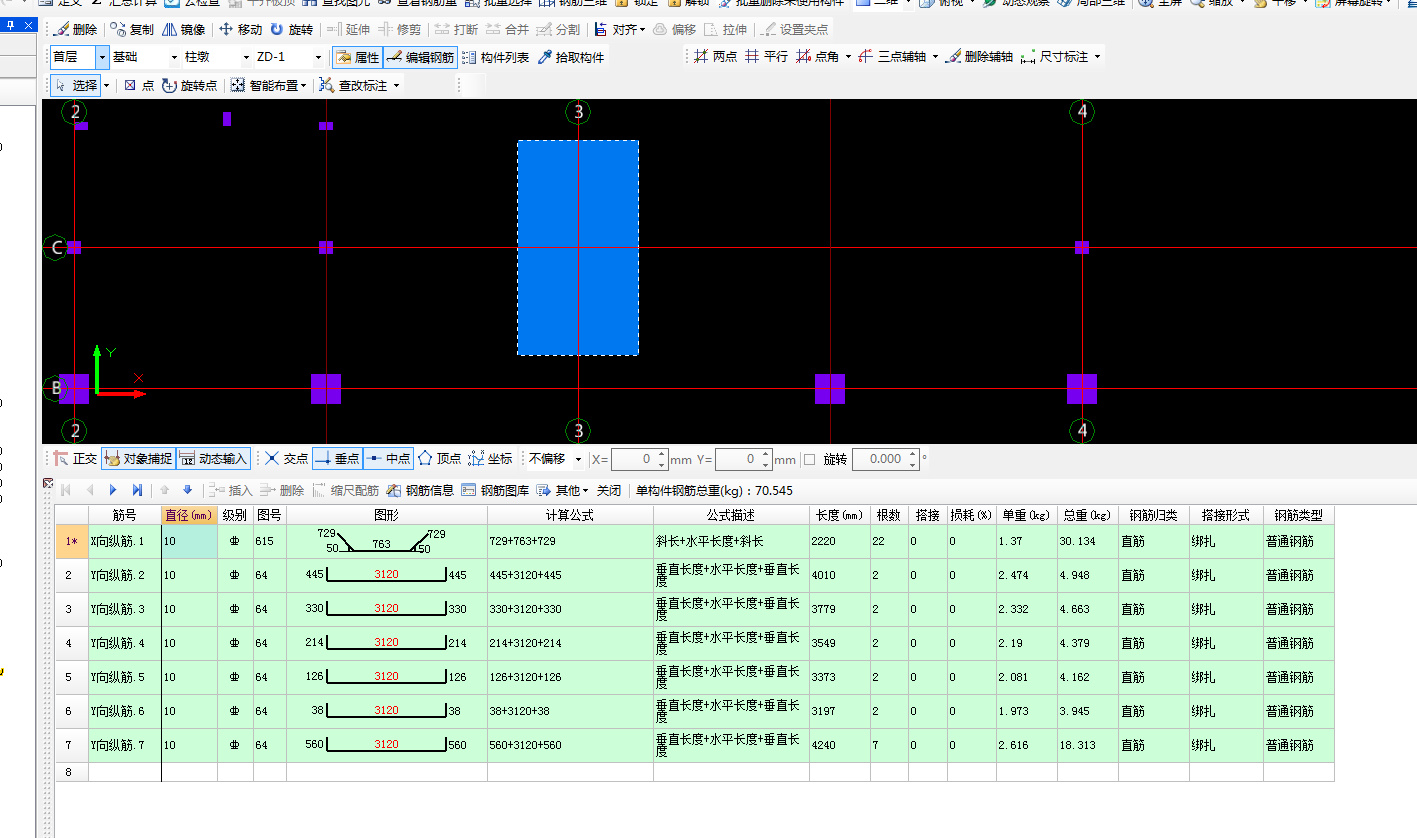The height and width of the screenshot is (838, 1417).
Task: Open the 选择 selection tool dropdown arrow
Action: click(x=106, y=86)
